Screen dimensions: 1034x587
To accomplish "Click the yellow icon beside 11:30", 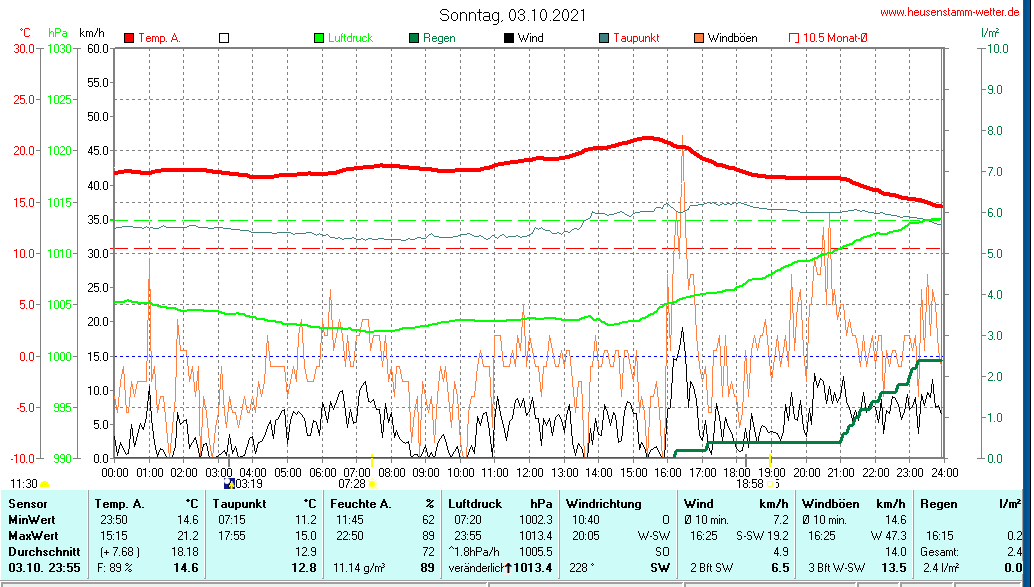I will [x=45, y=484].
